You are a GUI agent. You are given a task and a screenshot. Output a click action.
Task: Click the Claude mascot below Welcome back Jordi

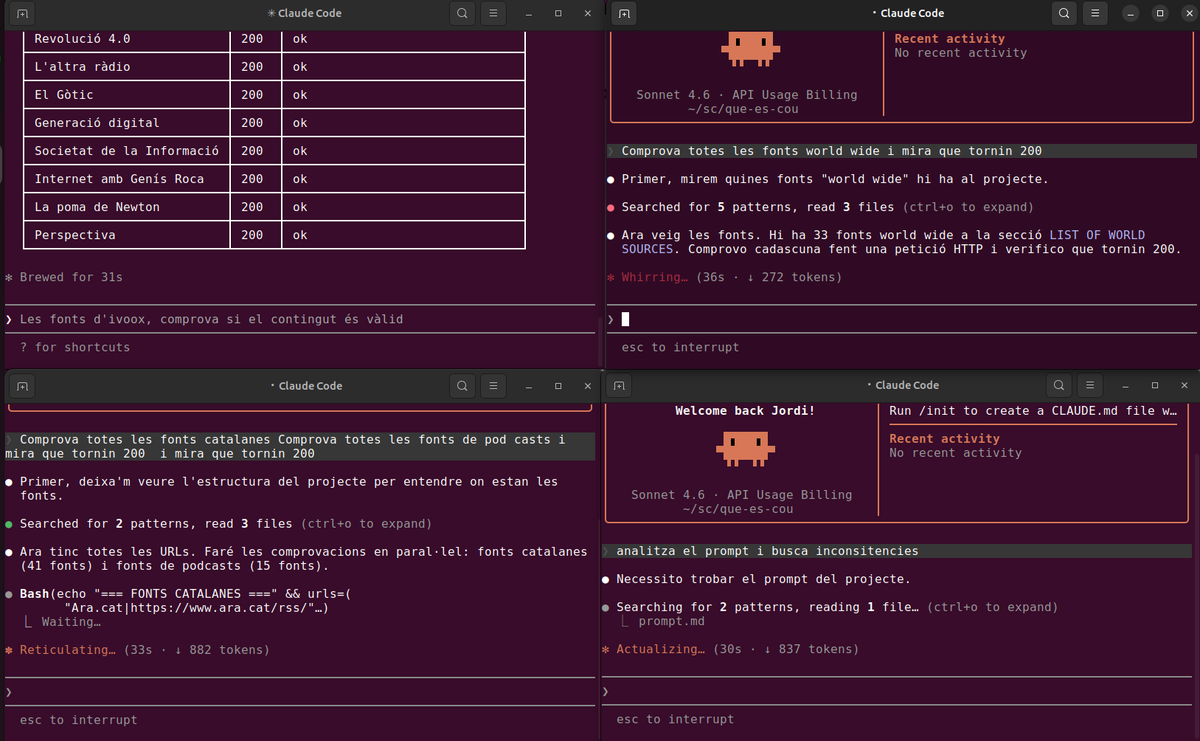click(745, 449)
